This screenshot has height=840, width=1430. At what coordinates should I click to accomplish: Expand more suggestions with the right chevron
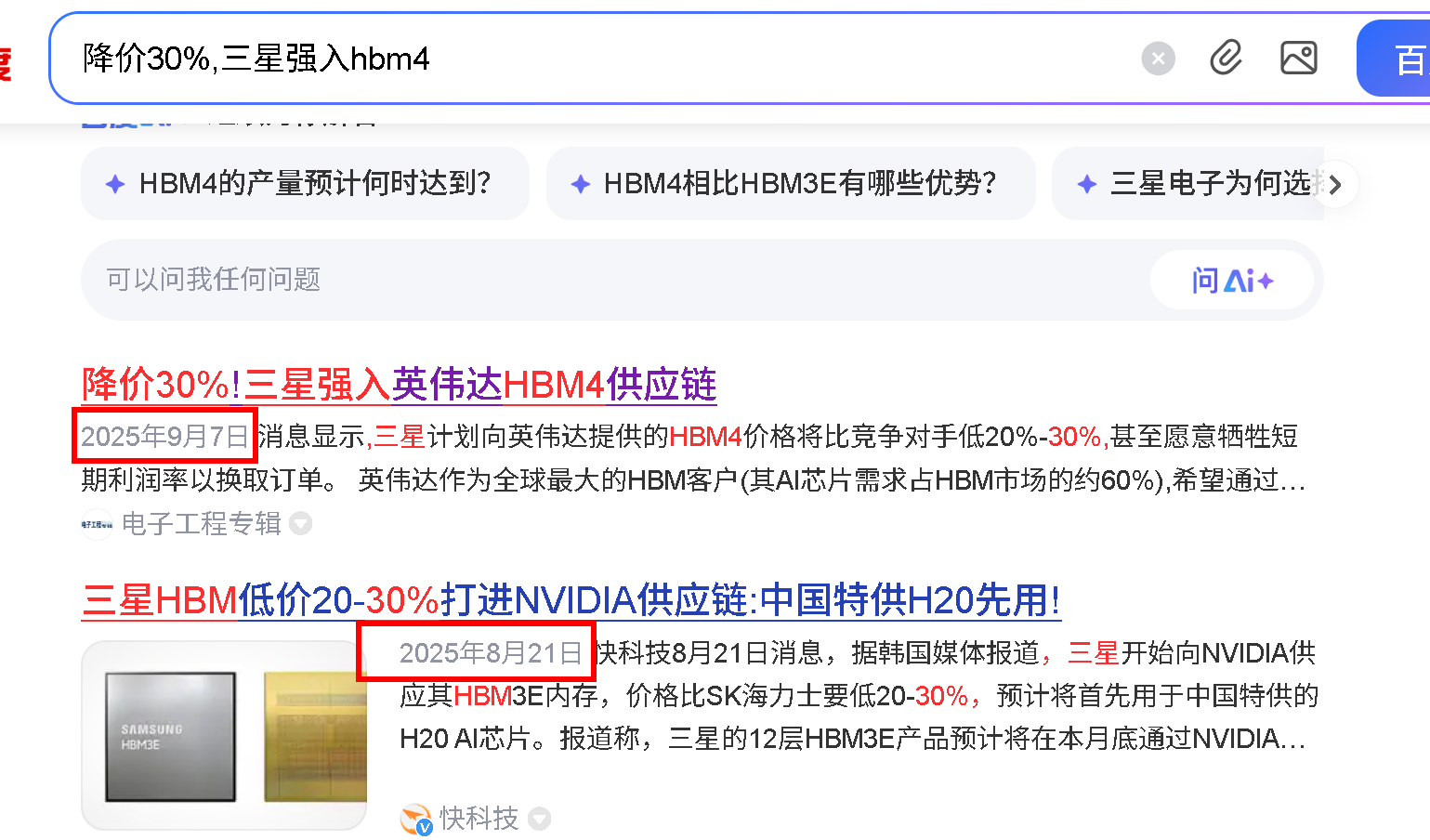[1335, 184]
